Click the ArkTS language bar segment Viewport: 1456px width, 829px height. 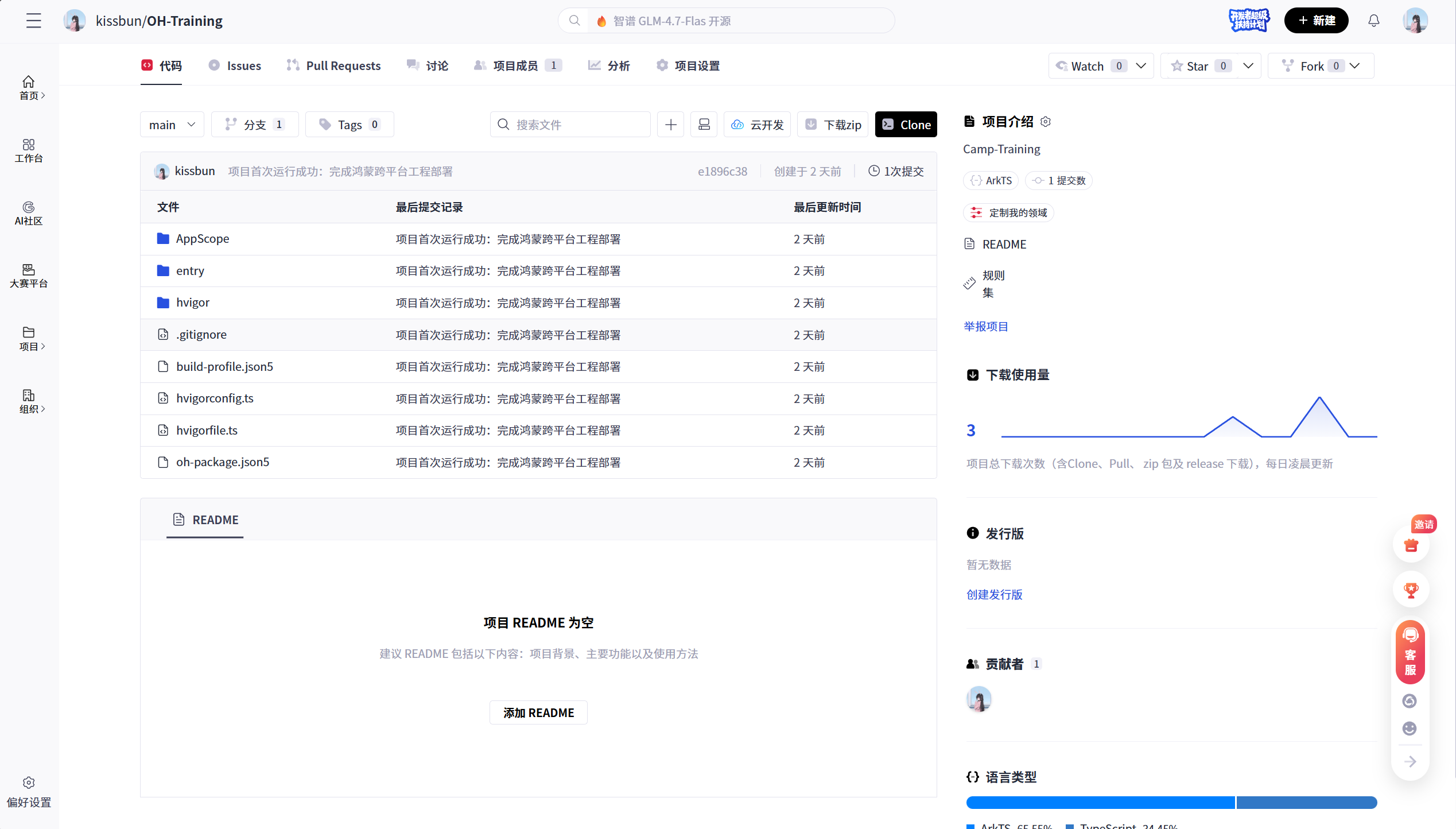[x=1100, y=803]
